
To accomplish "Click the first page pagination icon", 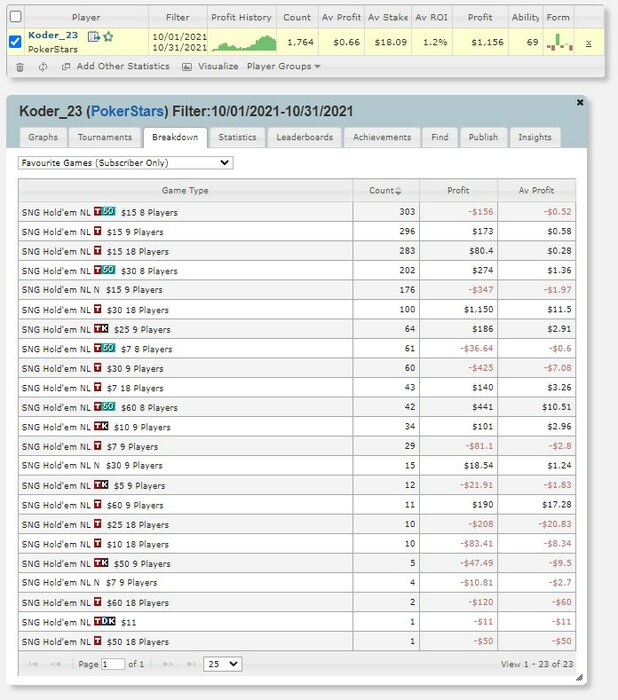I will tap(33, 664).
